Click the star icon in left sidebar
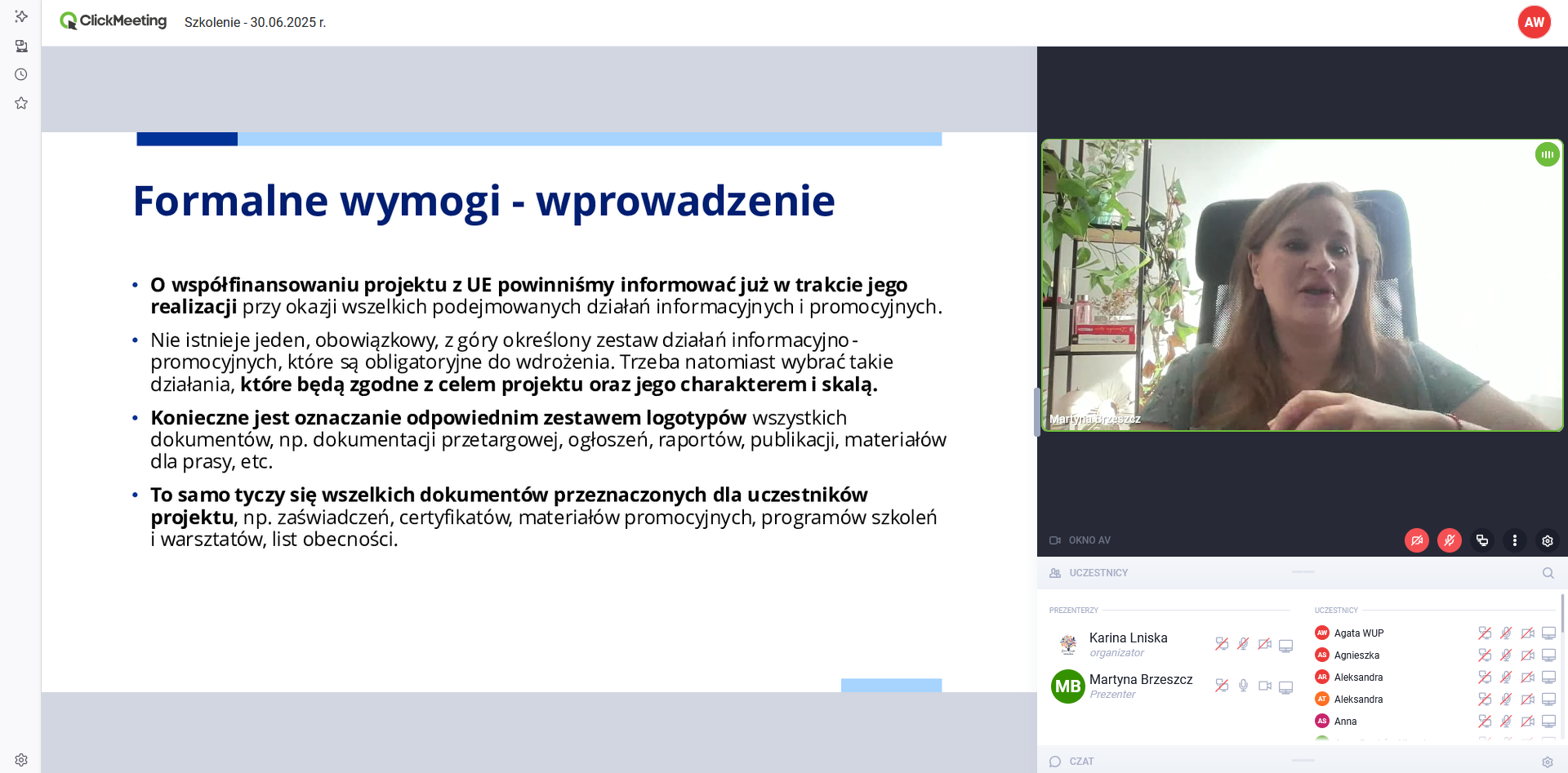 click(x=21, y=103)
